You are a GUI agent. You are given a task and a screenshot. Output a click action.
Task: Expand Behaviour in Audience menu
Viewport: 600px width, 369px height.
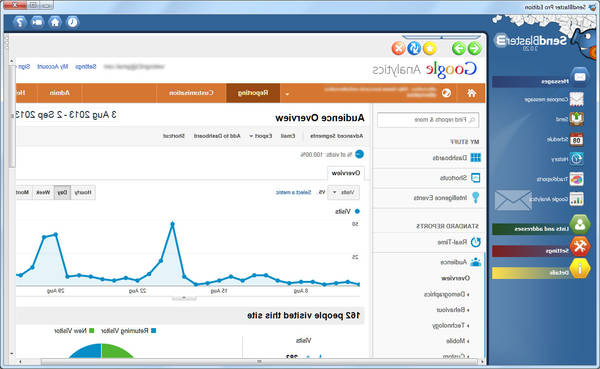(x=453, y=310)
